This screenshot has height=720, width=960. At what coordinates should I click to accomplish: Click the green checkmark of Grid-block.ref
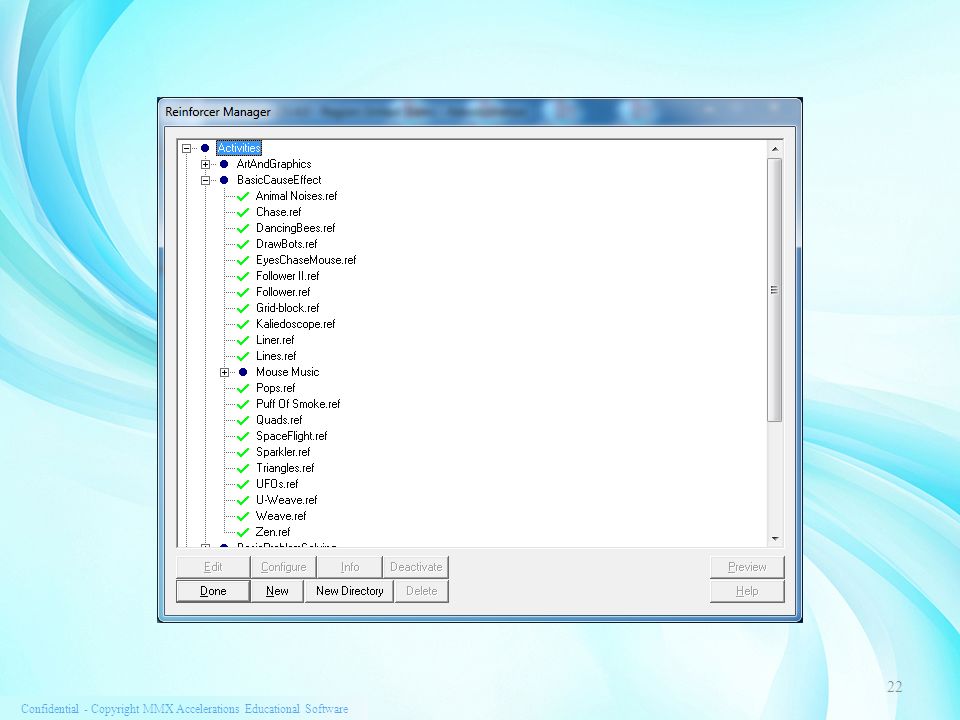243,308
